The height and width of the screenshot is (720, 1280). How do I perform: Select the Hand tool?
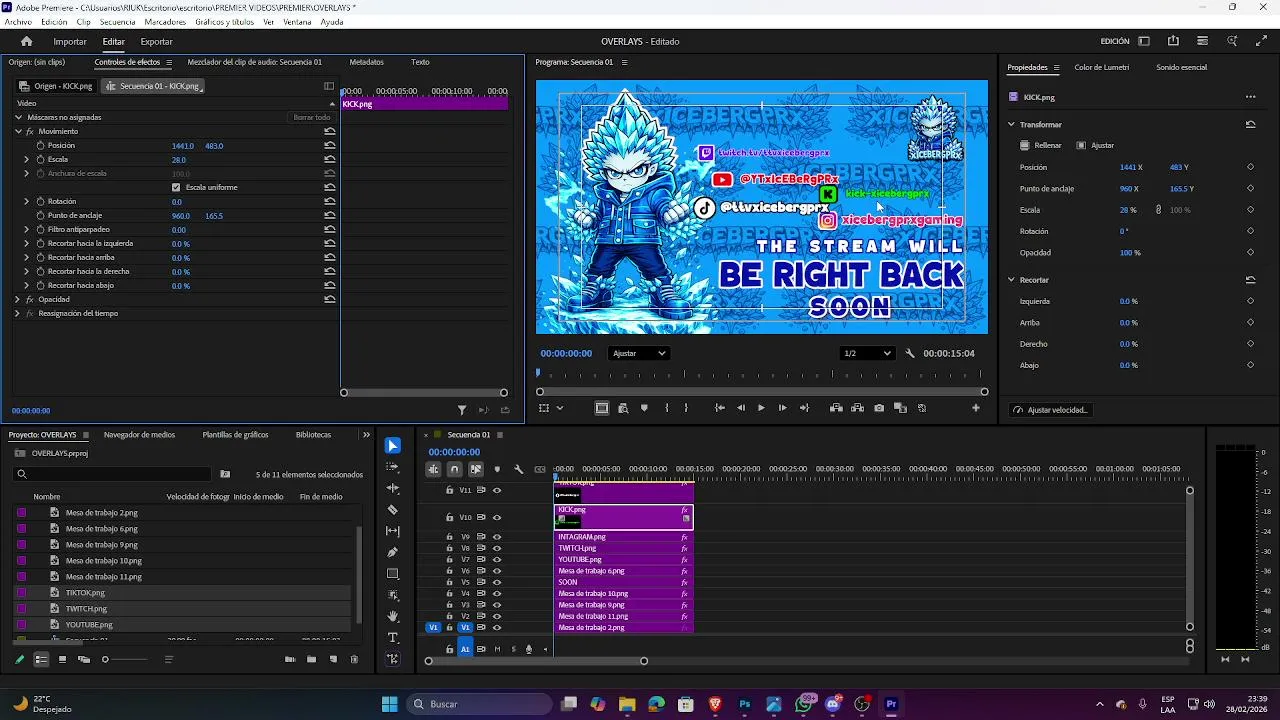(x=393, y=616)
